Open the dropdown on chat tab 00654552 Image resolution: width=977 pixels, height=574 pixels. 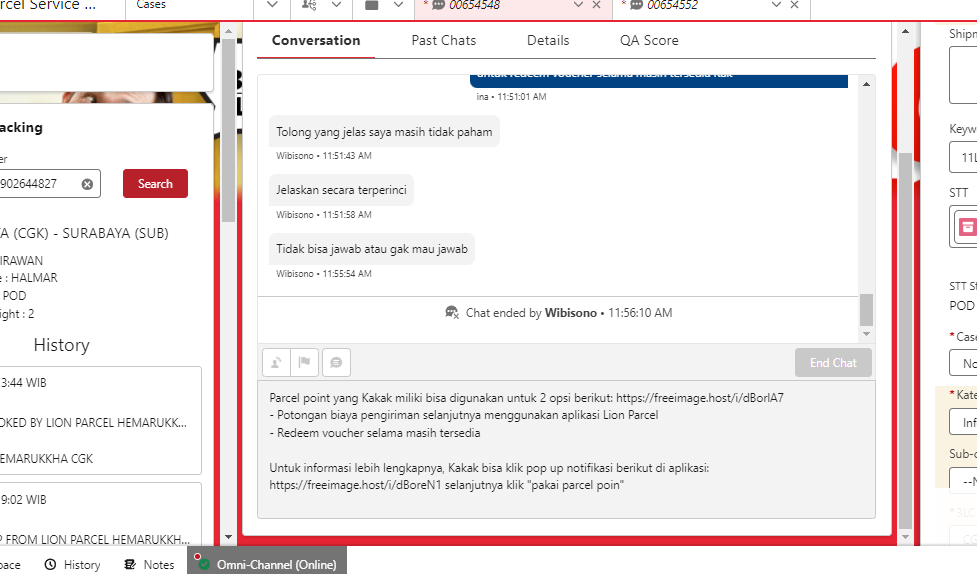[x=776, y=5]
